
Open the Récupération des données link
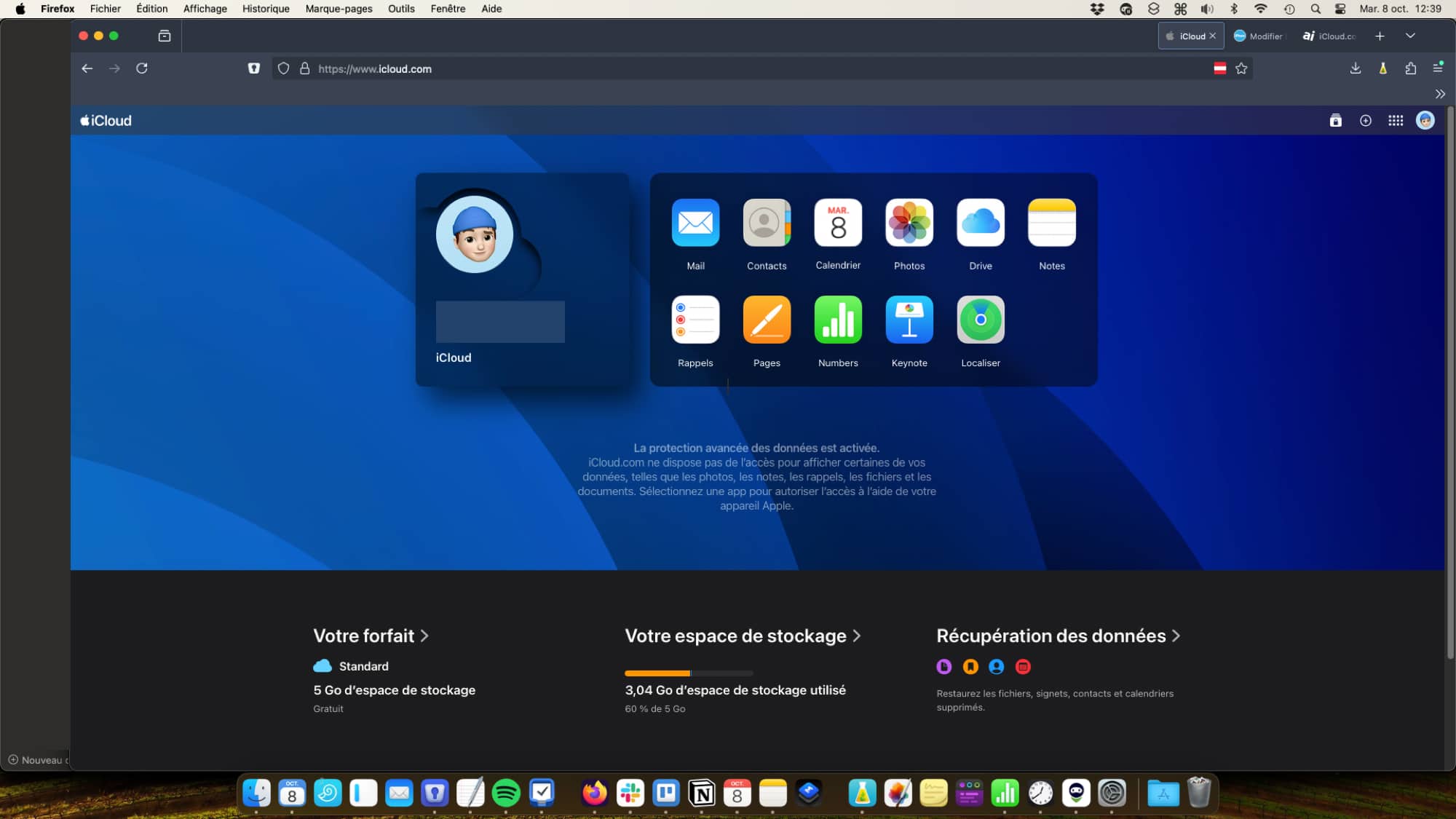click(x=1059, y=636)
